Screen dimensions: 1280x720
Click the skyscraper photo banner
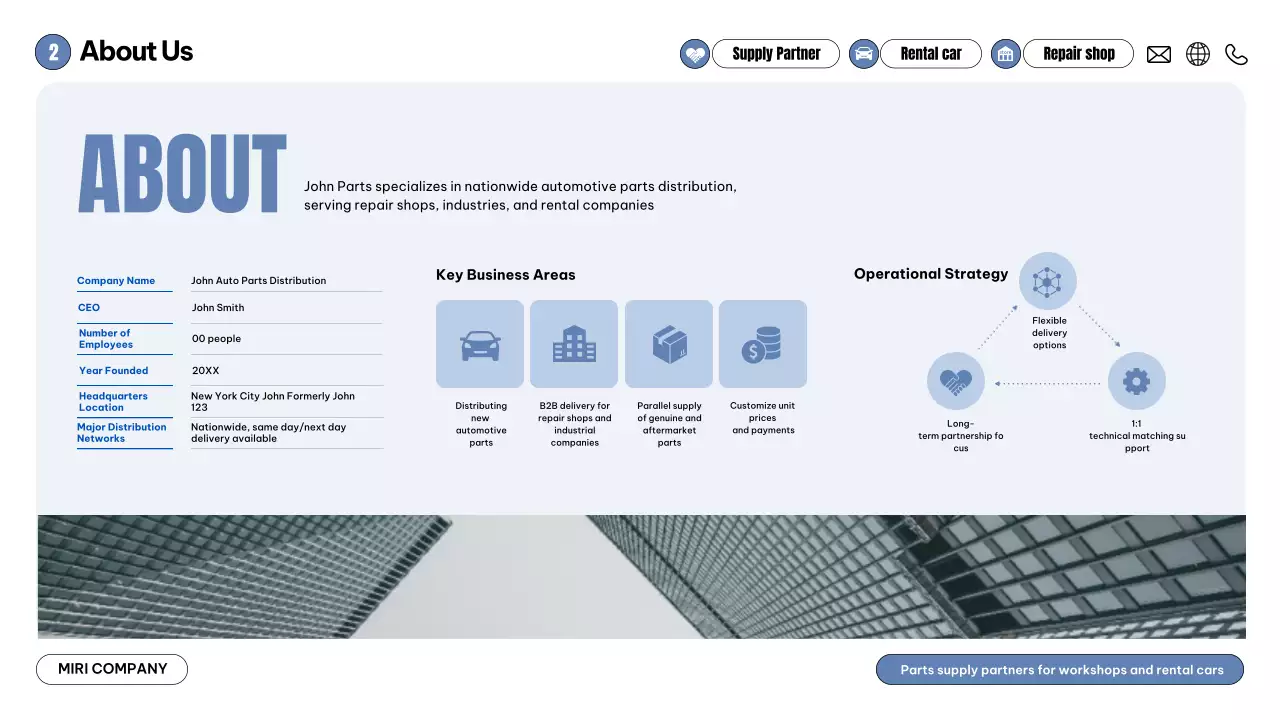[x=641, y=576]
